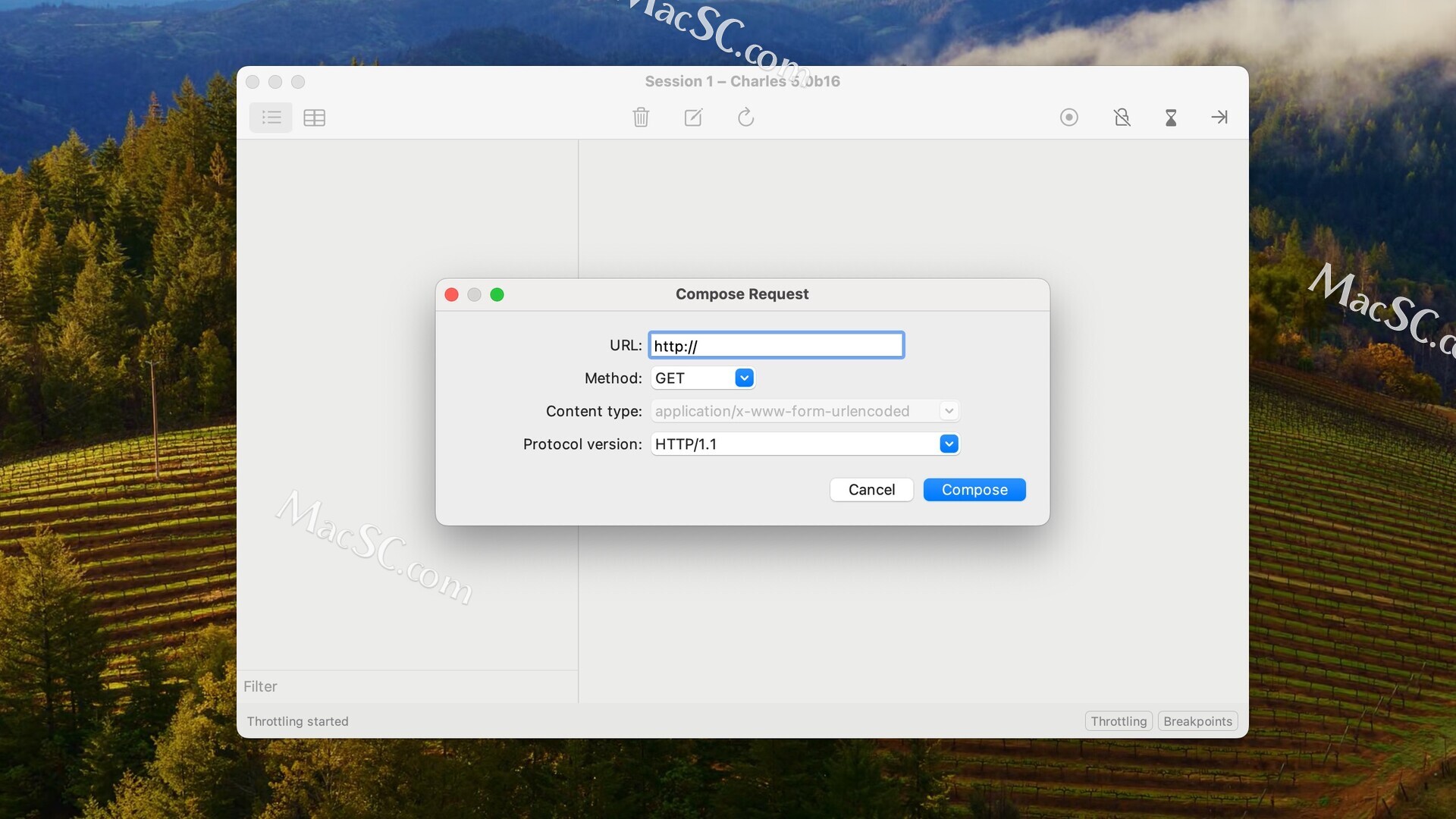Click the 'Throttling started' status text
The height and width of the screenshot is (819, 1456).
point(297,721)
